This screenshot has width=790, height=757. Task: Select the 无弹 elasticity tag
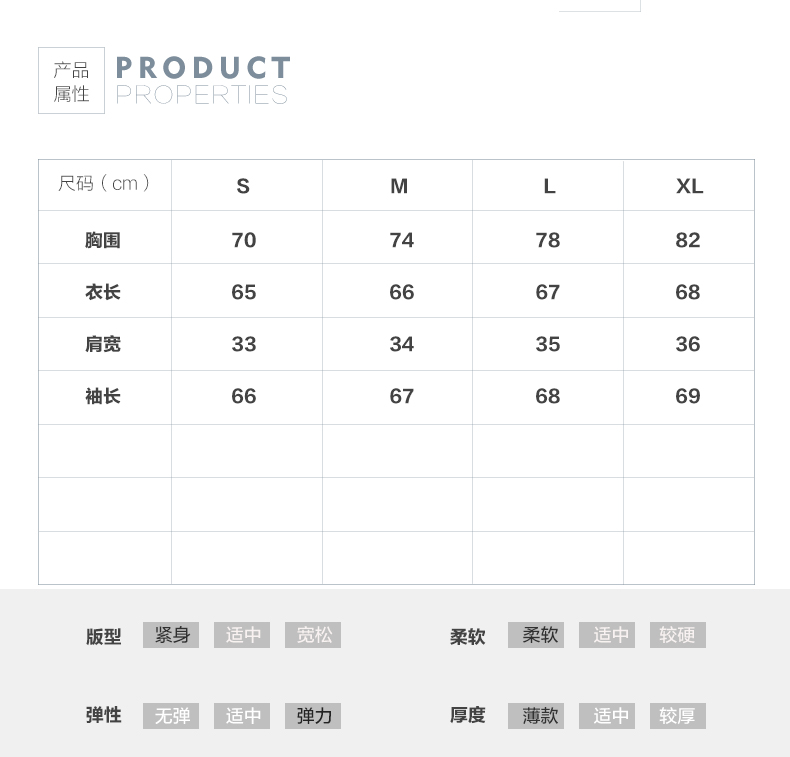pyautogui.click(x=171, y=716)
